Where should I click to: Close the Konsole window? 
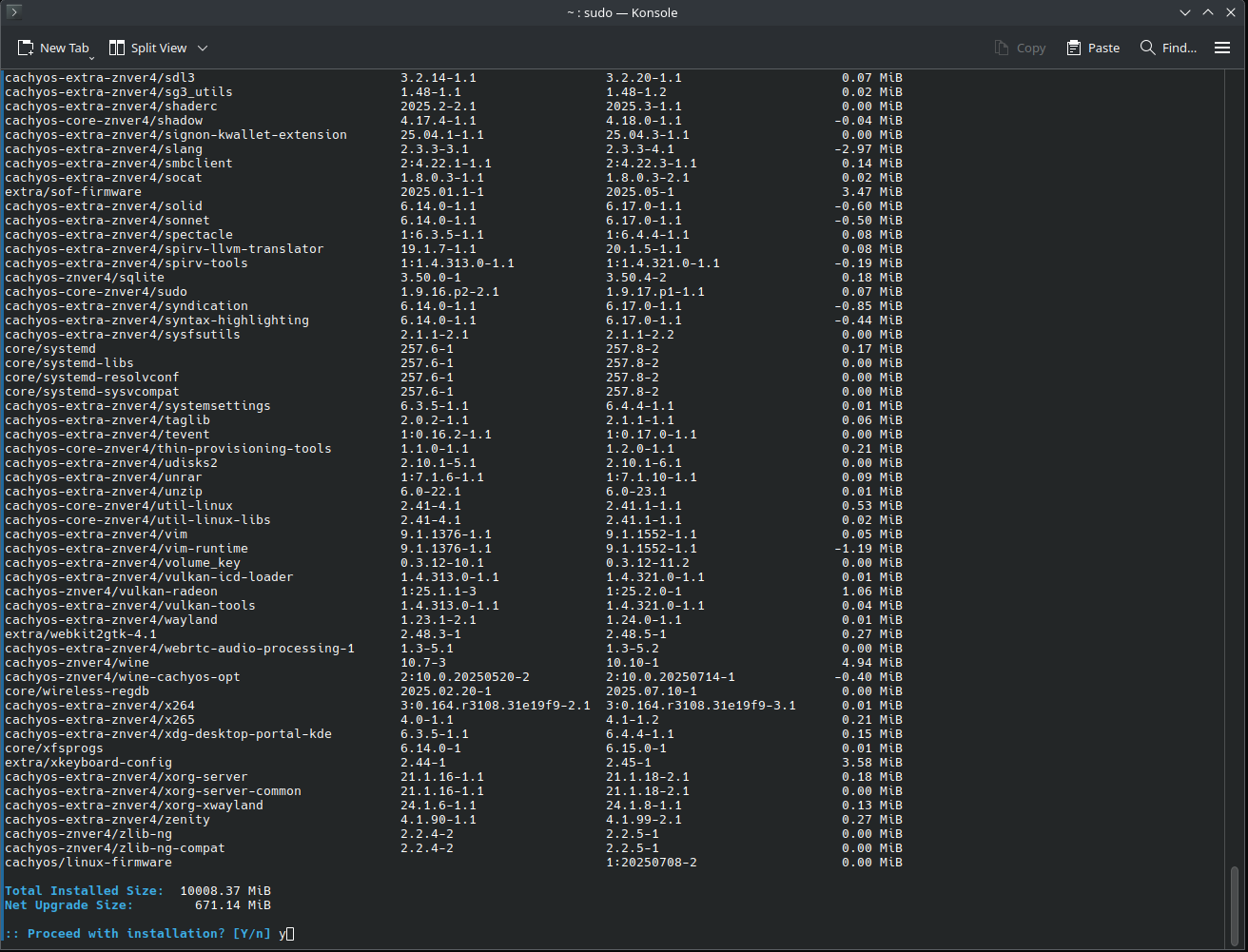(x=1231, y=12)
